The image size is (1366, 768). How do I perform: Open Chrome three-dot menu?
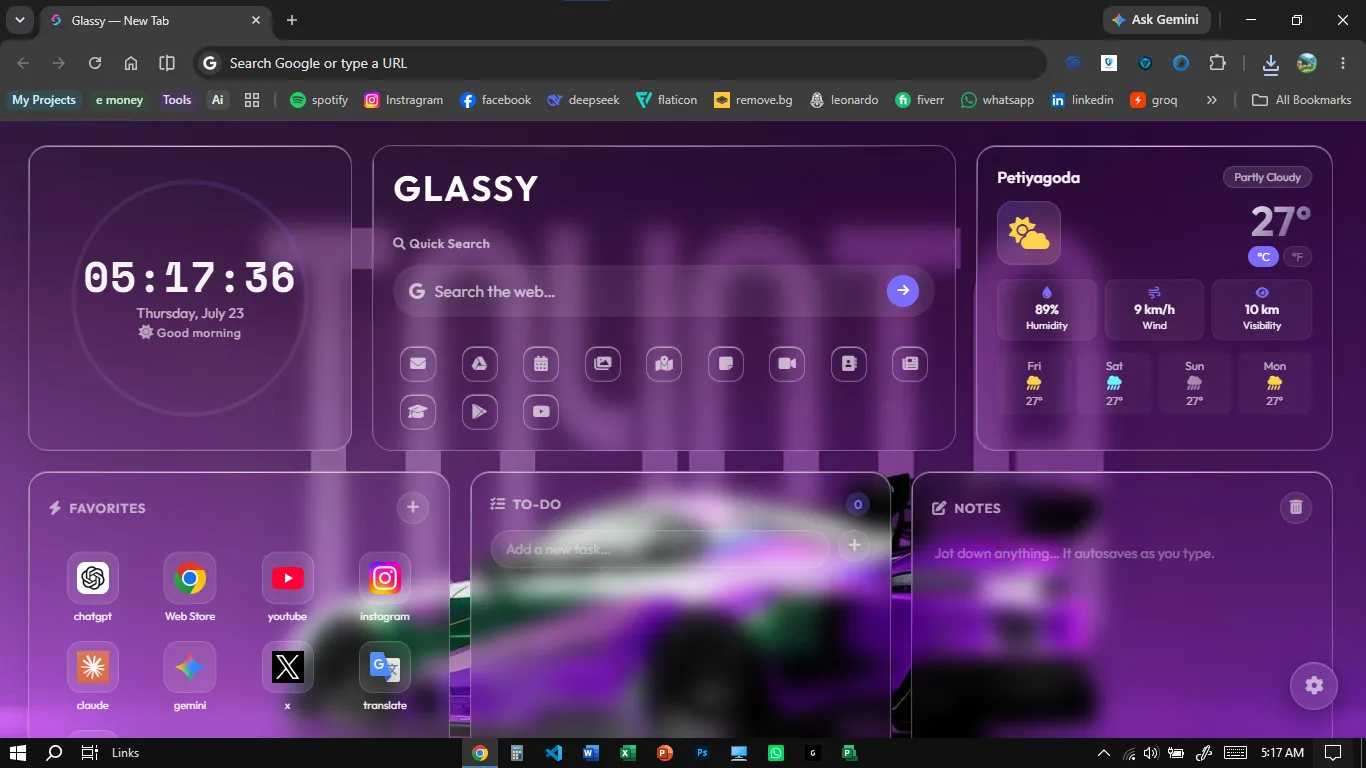coord(1343,63)
